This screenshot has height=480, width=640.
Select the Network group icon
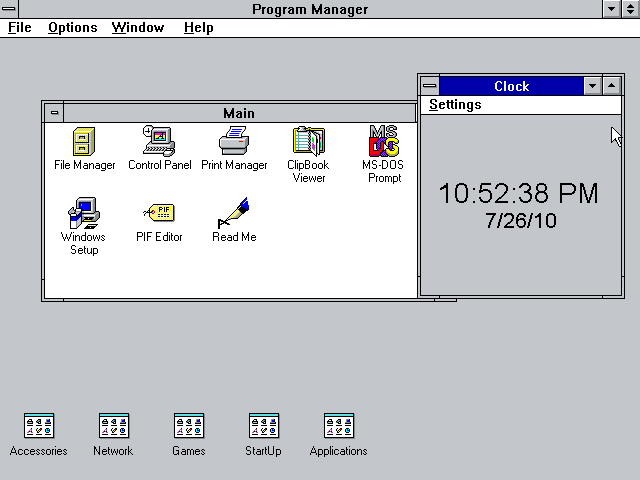pos(114,425)
